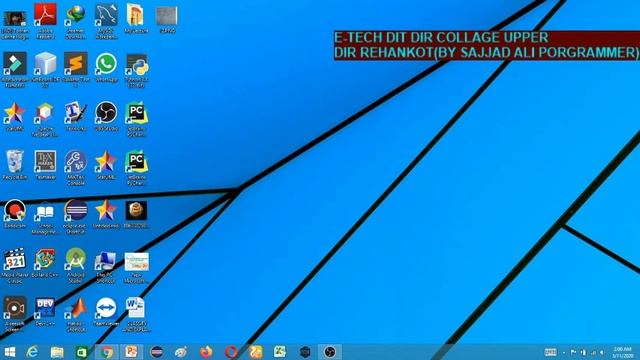Switch to OBS Studio on the taskbar
Screen dimensions: 640x360
[x=330, y=352]
